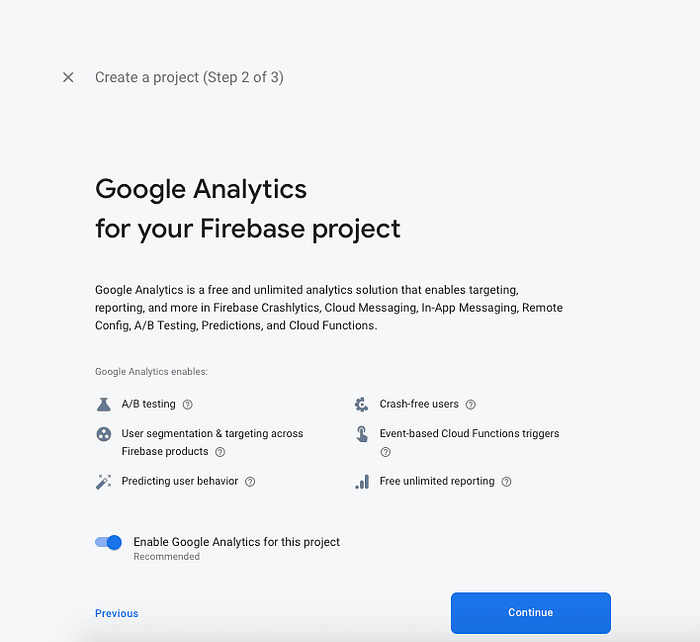
Task: Open help for Predicting user behavior
Action: pyautogui.click(x=250, y=482)
